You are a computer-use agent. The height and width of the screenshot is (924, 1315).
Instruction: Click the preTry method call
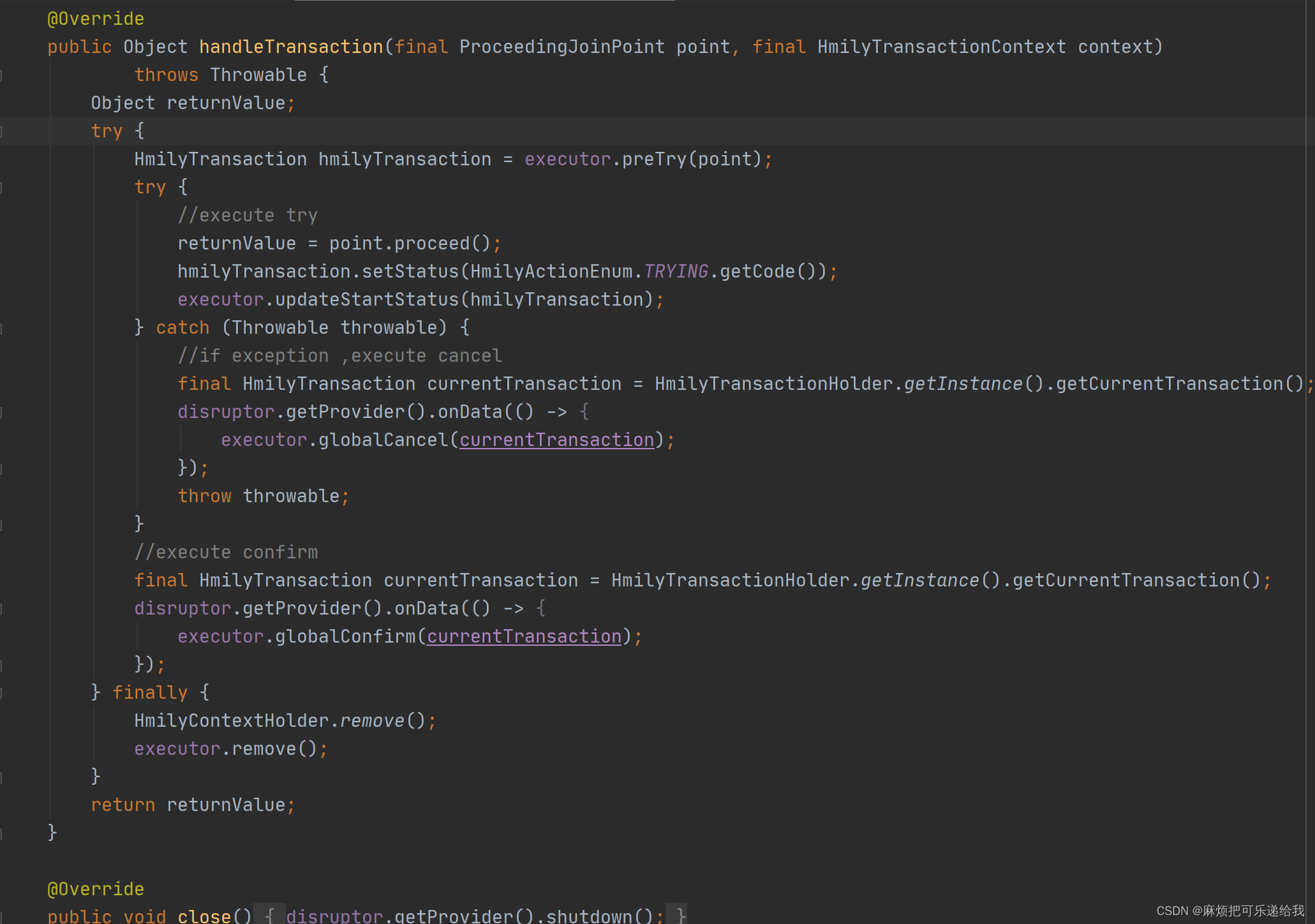tap(654, 159)
